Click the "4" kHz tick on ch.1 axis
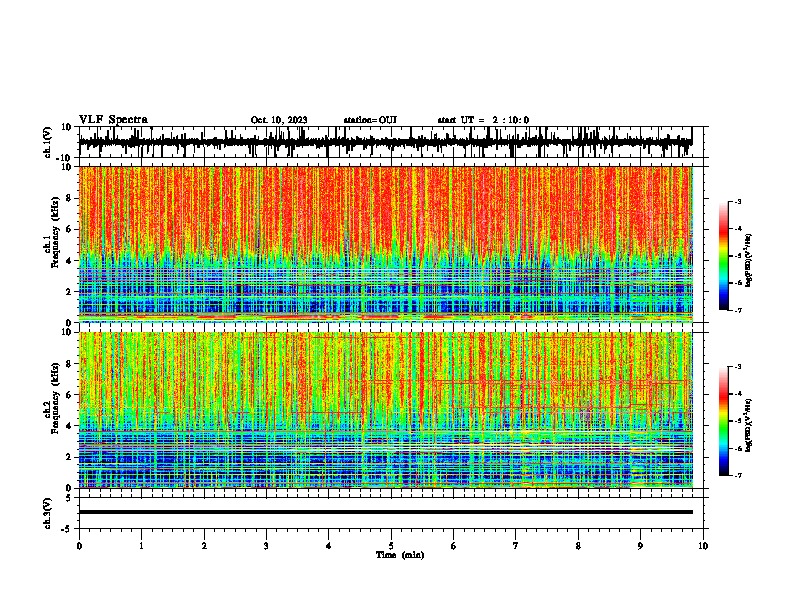The image size is (792, 612). [x=69, y=261]
